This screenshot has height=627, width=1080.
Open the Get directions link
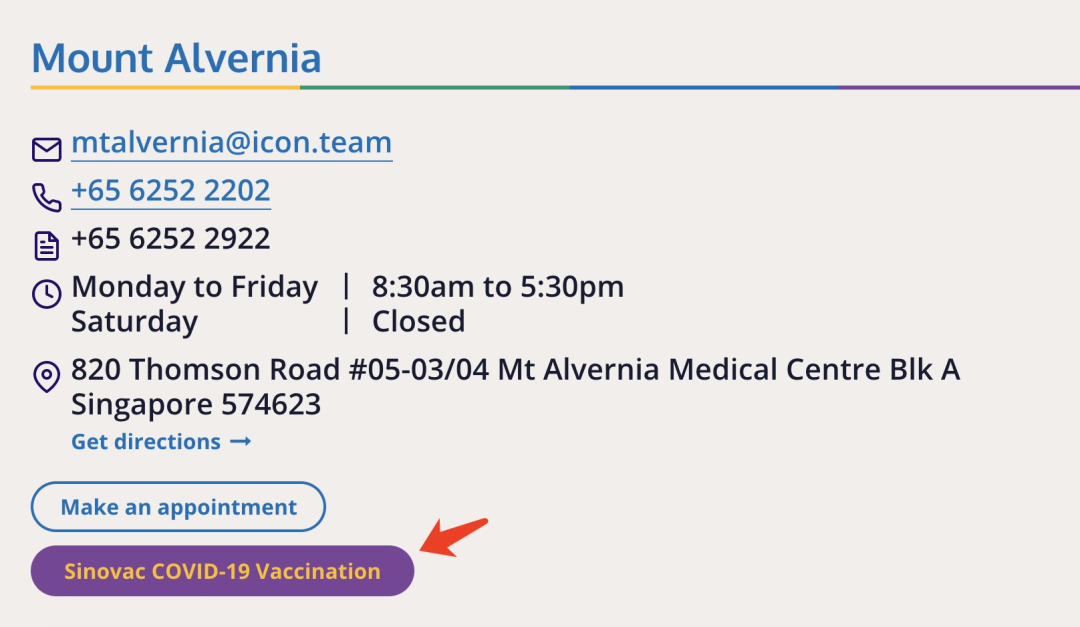click(161, 442)
